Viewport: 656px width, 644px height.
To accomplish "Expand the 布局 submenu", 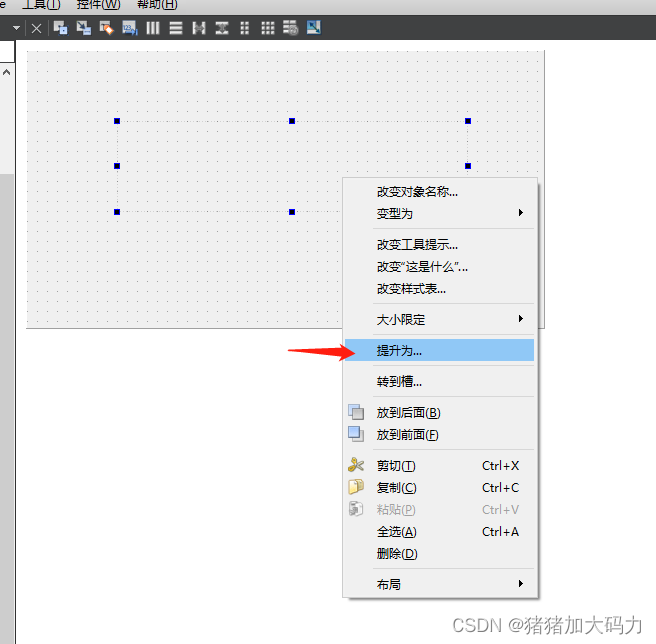I will (x=439, y=584).
